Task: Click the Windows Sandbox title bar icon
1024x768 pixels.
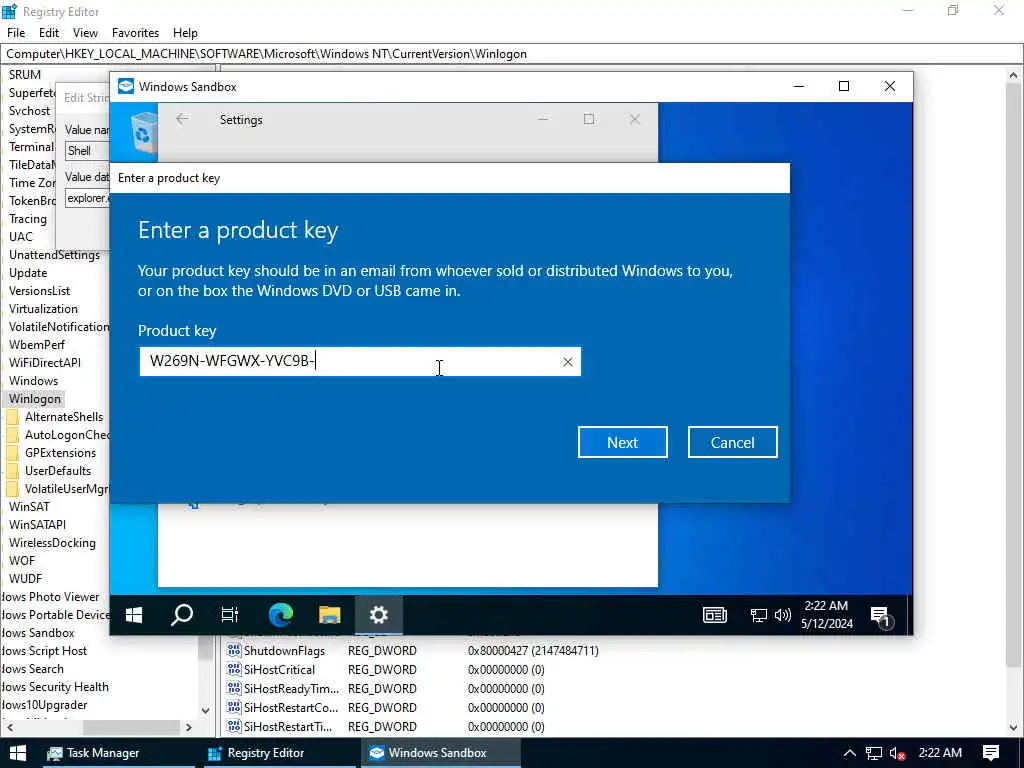Action: point(125,86)
